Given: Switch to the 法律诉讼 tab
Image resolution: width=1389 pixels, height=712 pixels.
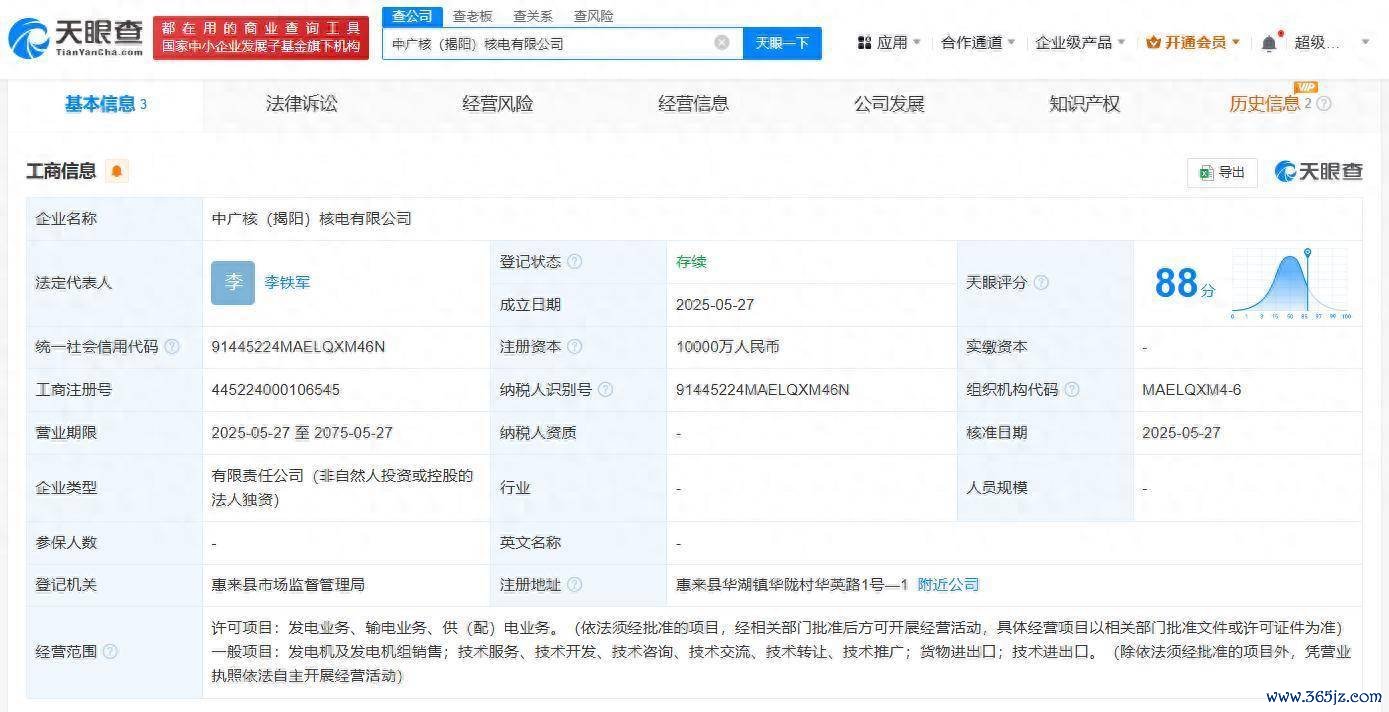Looking at the screenshot, I should coord(302,104).
